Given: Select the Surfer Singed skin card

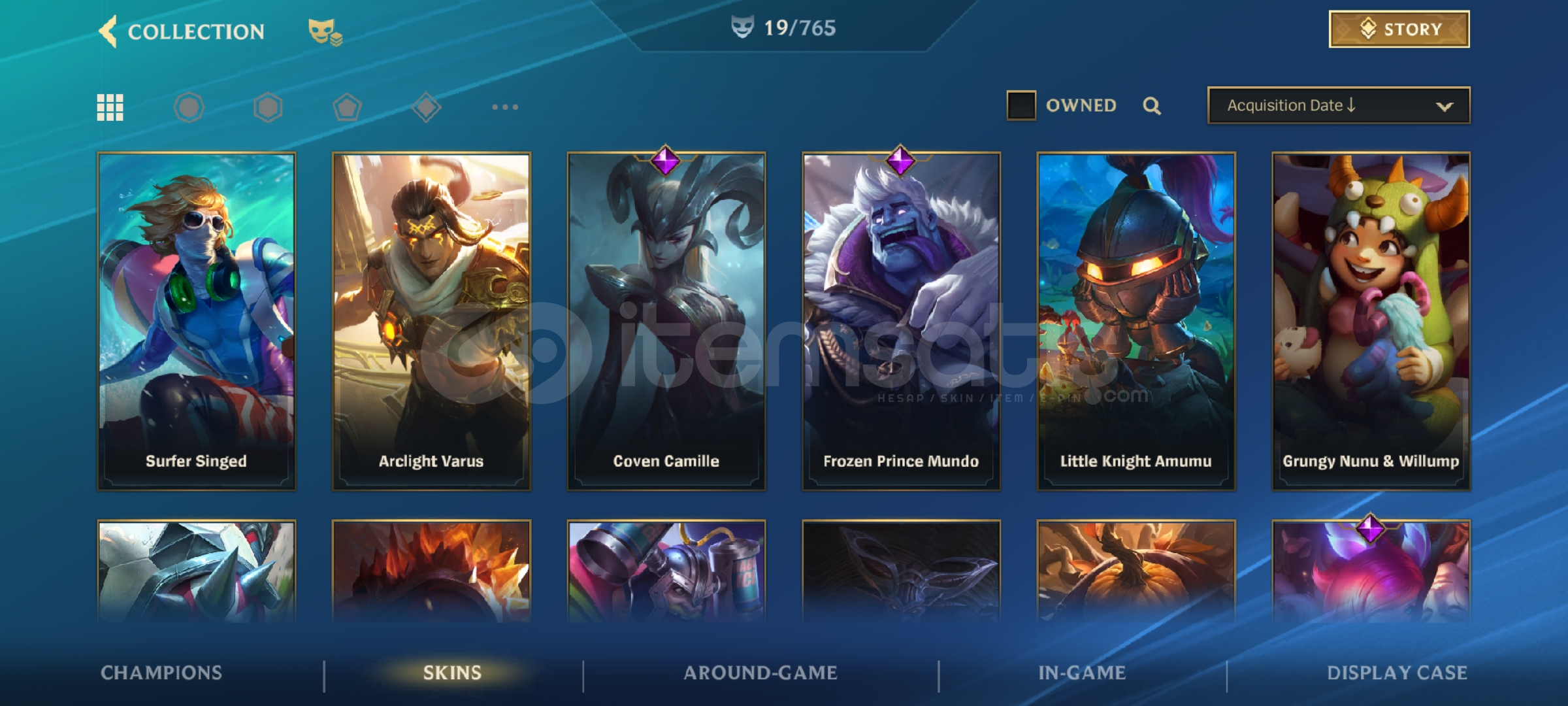Looking at the screenshot, I should click(196, 321).
